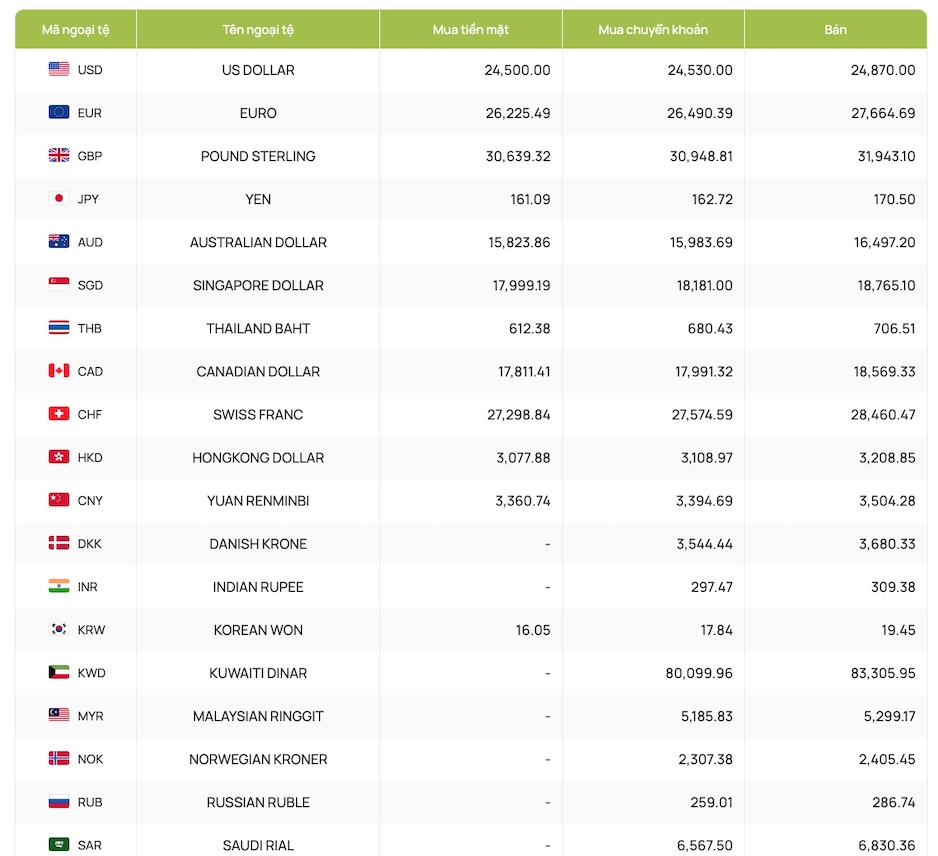Select the YUAN RENMINBI currency name
This screenshot has height=856, width=938.
(258, 500)
